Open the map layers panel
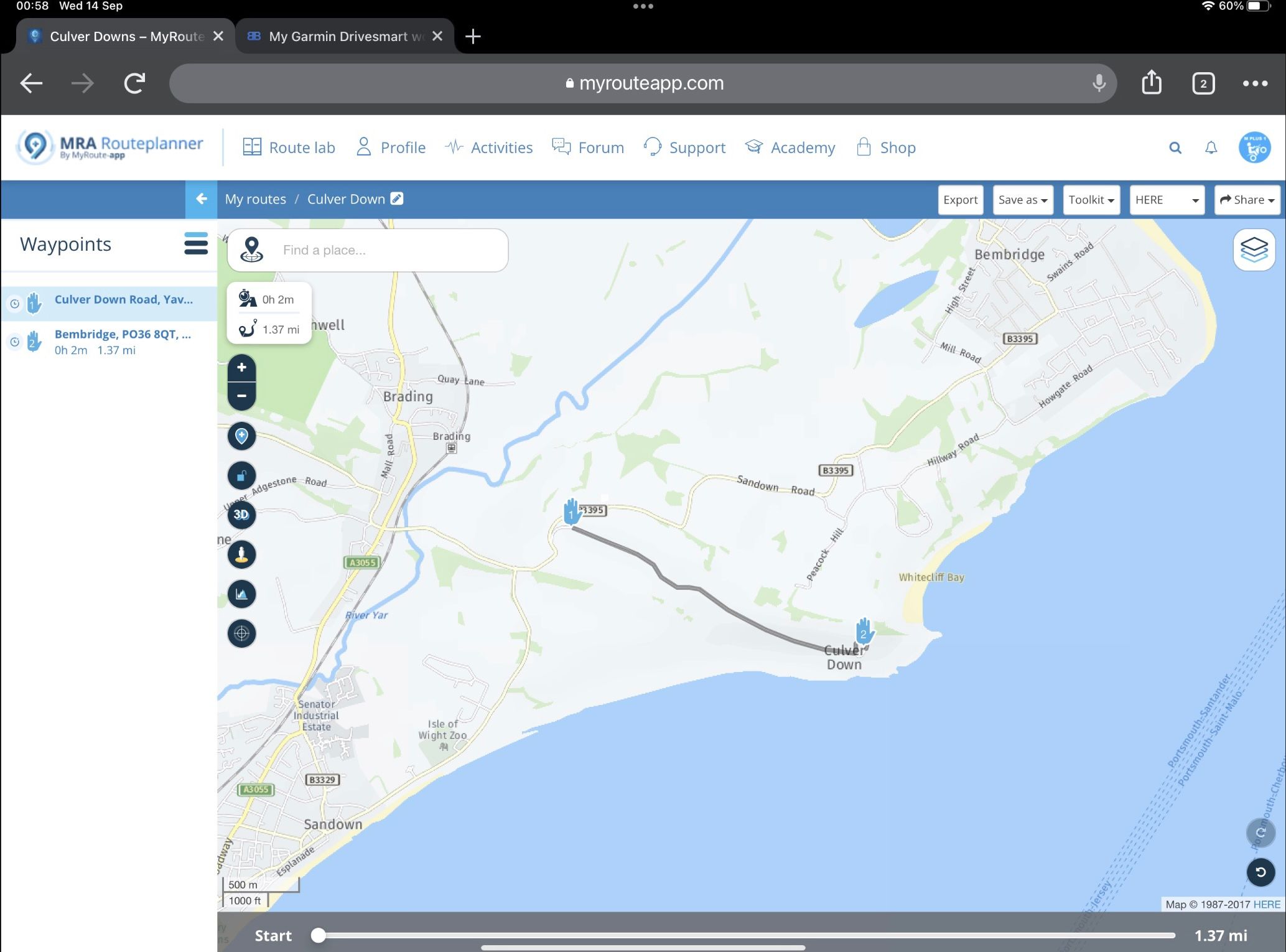Screen dimensions: 1286x952 (1254, 250)
